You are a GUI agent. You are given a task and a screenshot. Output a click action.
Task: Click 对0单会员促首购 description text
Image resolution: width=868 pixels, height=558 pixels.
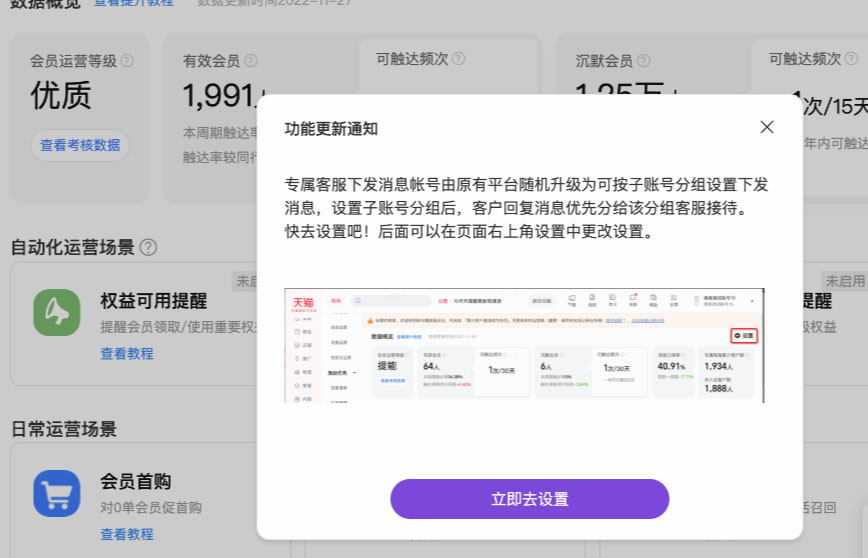pos(151,507)
